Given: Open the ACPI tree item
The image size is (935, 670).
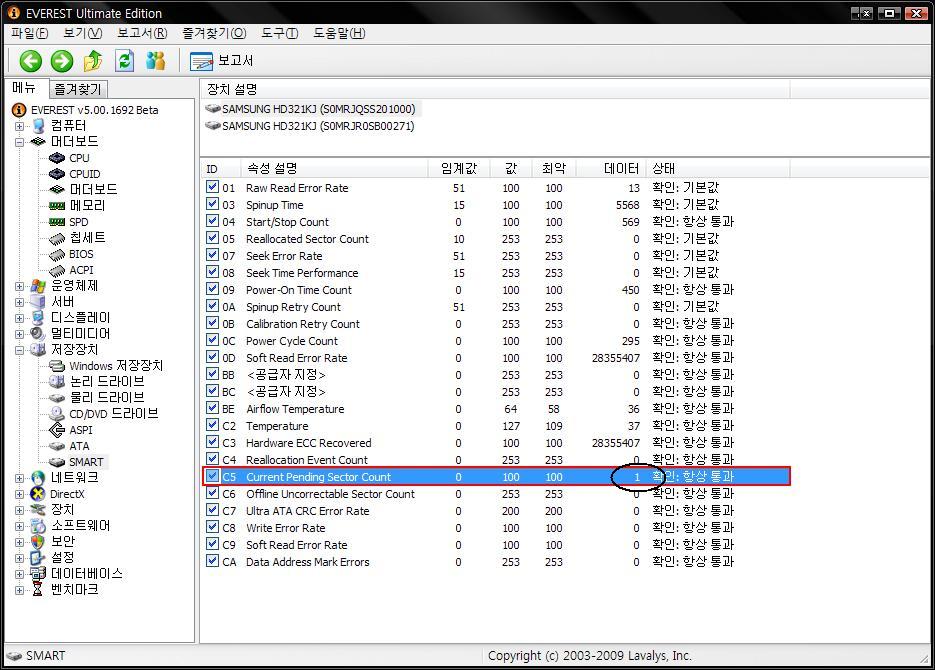Looking at the screenshot, I should pos(81,270).
